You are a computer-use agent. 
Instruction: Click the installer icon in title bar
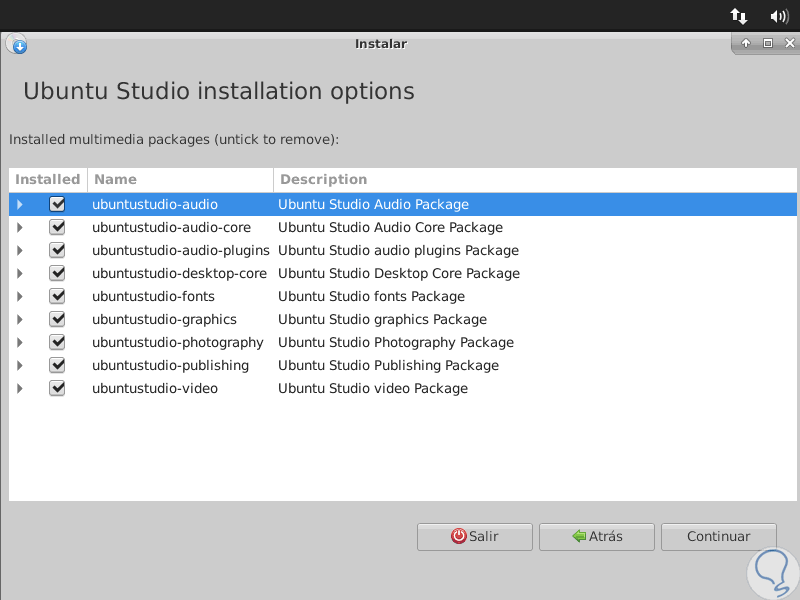(x=17, y=44)
